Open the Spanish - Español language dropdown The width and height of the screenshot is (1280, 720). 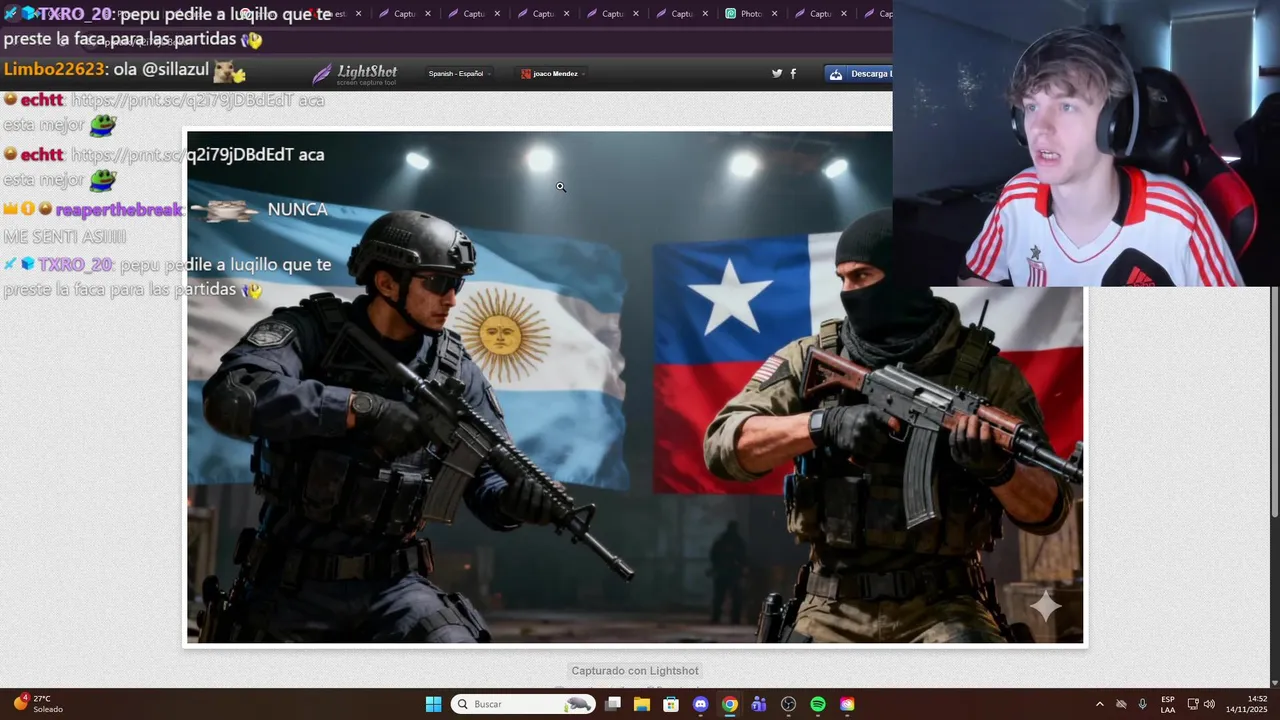tap(459, 74)
